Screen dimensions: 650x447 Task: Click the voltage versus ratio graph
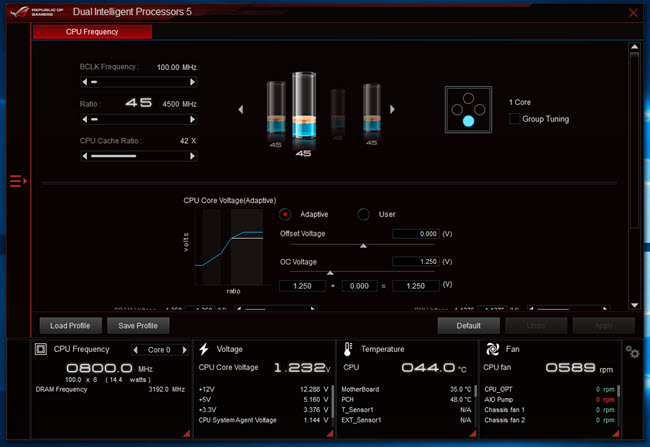(229, 247)
